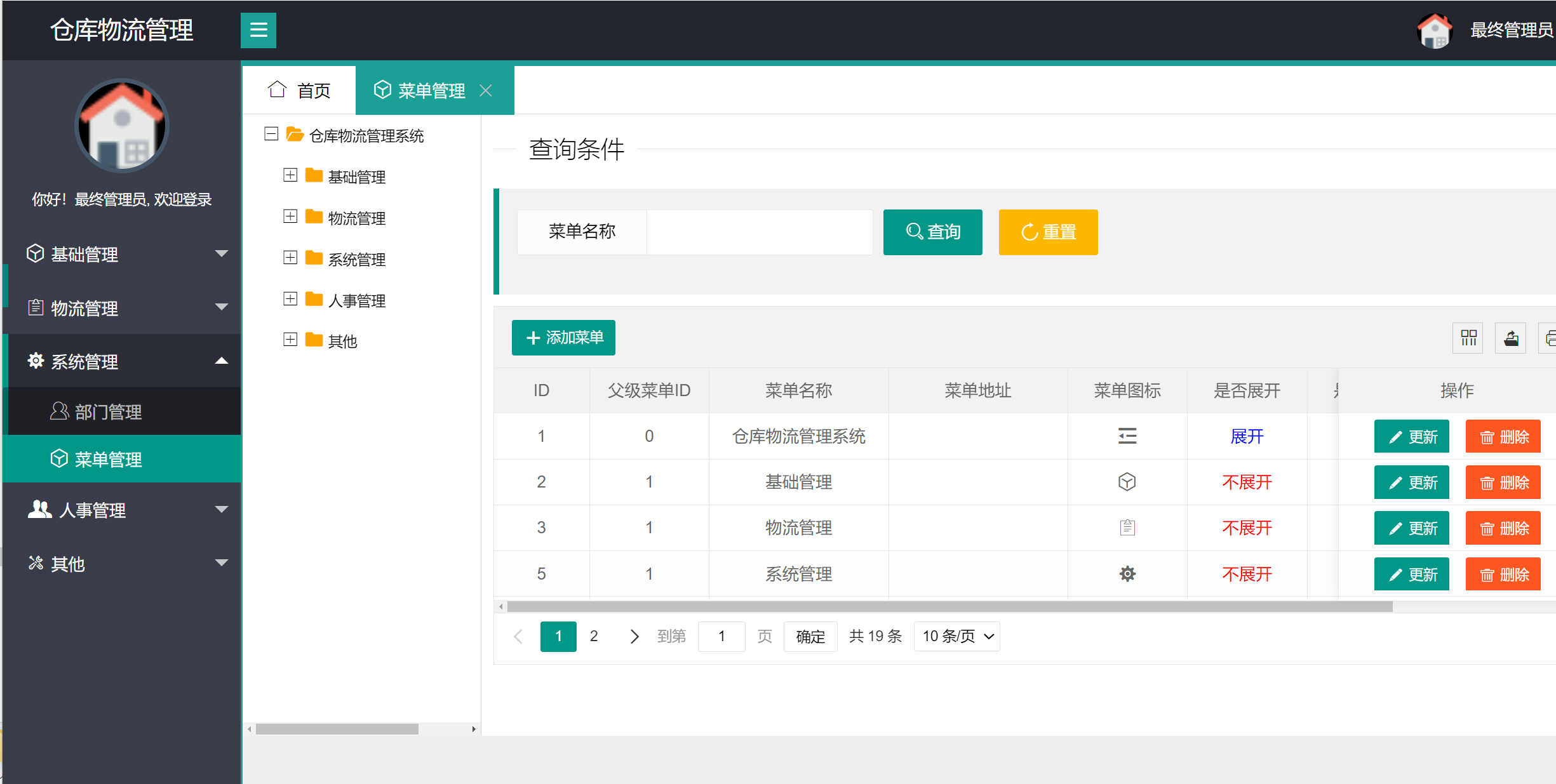Open the column filter grid icon
This screenshot has height=784, width=1556.
point(1468,338)
